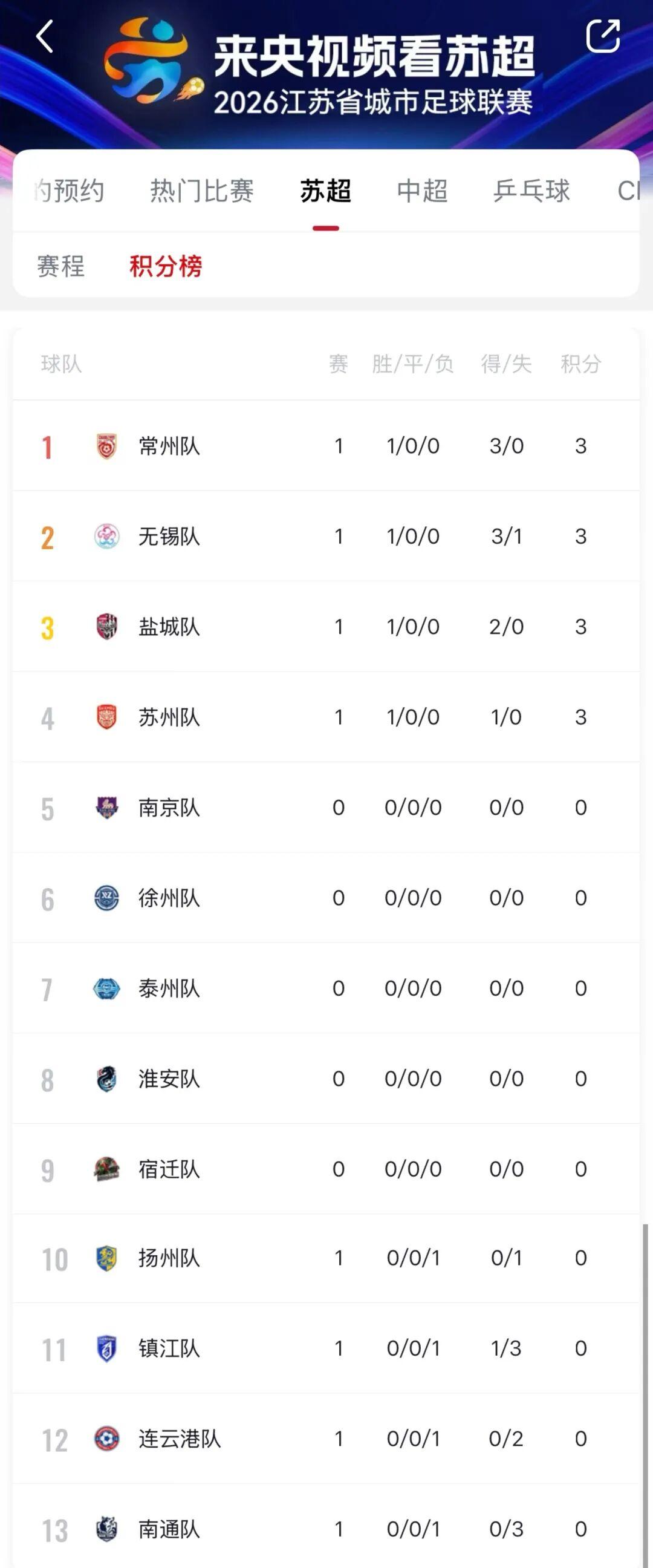The width and height of the screenshot is (653, 1568).
Task: Tap the Yangzhou team (扬州队) logo
Action: [x=106, y=1258]
